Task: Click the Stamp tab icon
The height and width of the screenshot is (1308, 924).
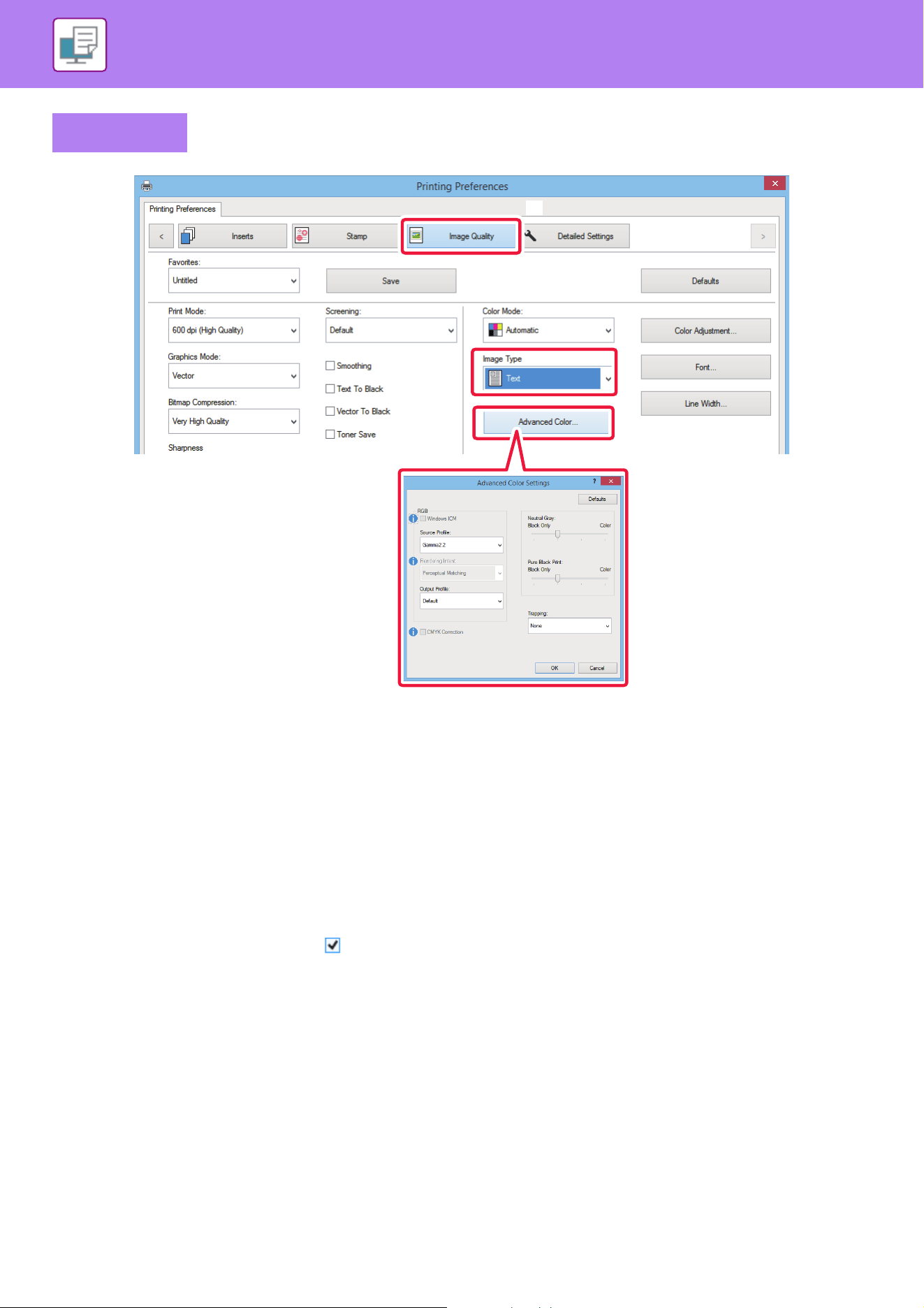Action: pos(302,236)
